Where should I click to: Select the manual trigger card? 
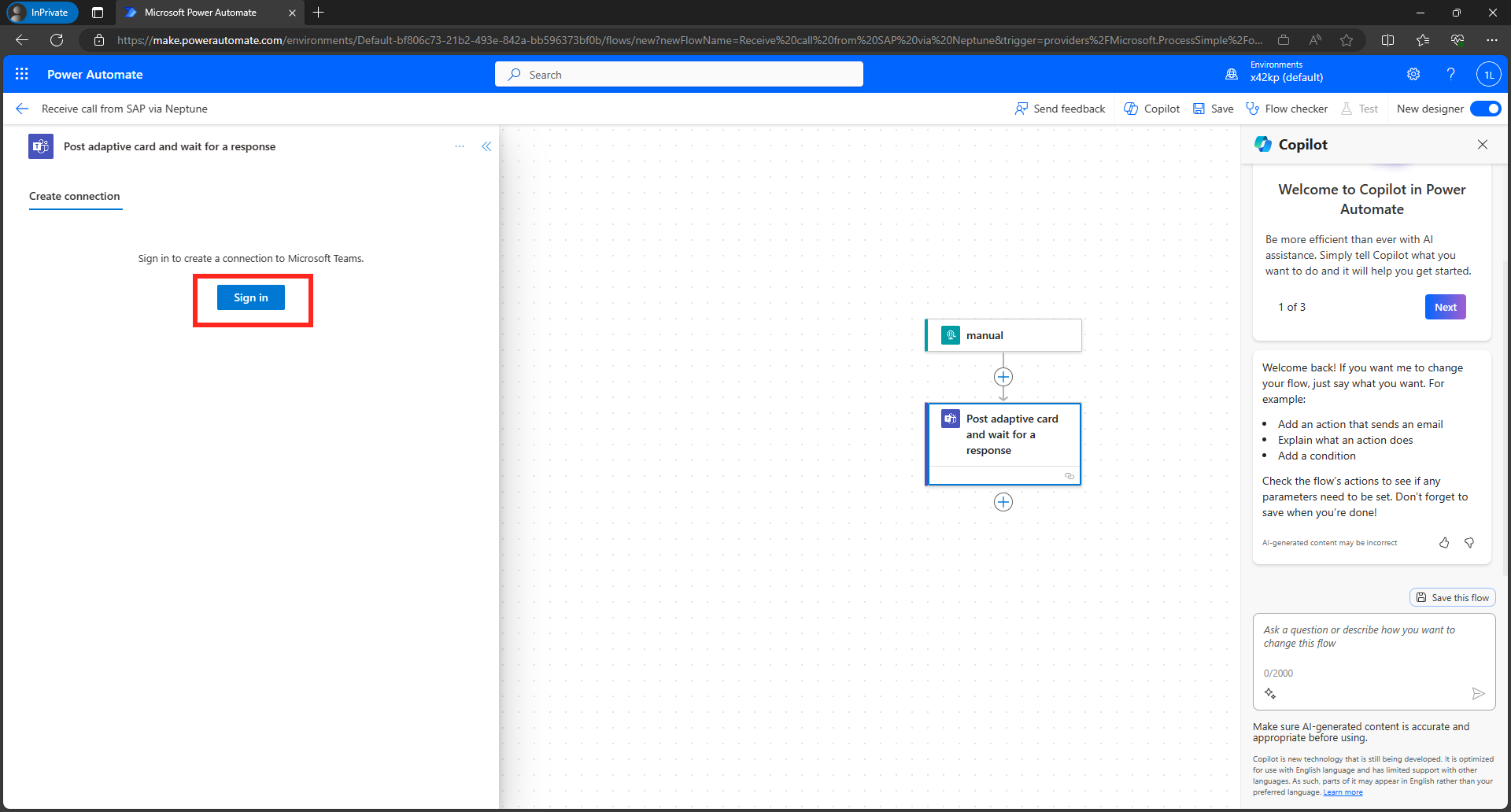1003,335
